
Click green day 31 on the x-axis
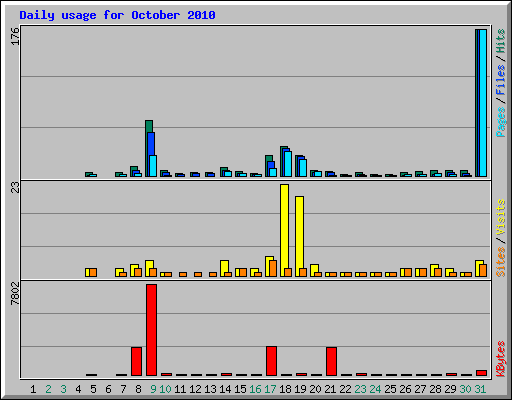click(480, 389)
